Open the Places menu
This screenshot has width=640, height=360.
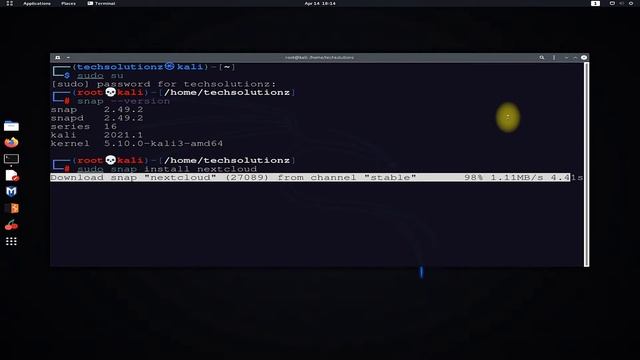coord(68,3)
